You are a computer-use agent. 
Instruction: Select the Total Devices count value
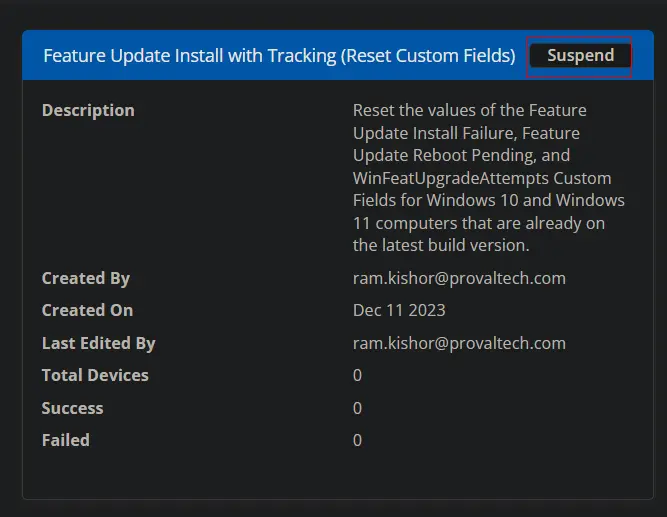pyautogui.click(x=357, y=375)
